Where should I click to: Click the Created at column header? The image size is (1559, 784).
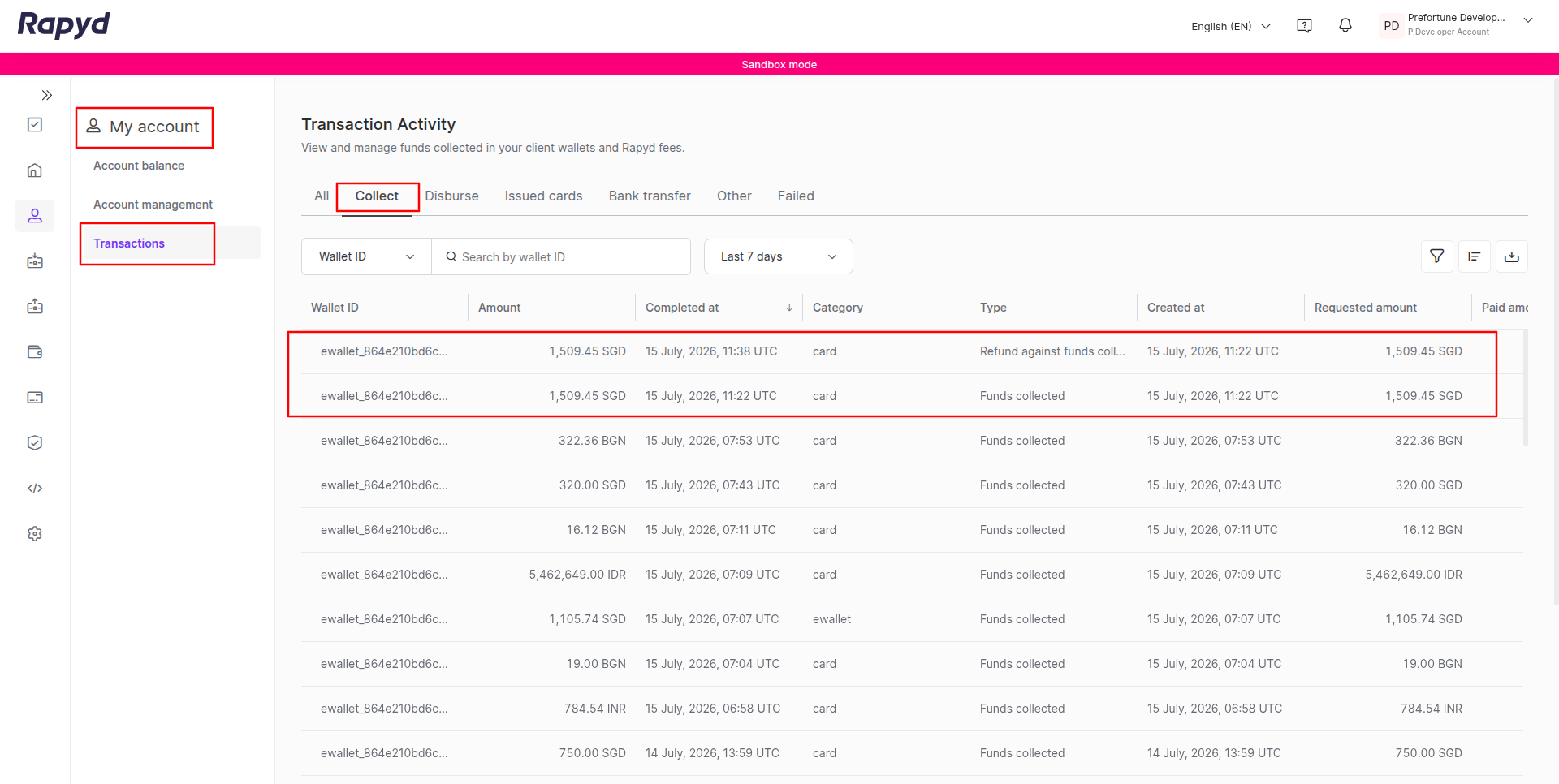pyautogui.click(x=1176, y=308)
